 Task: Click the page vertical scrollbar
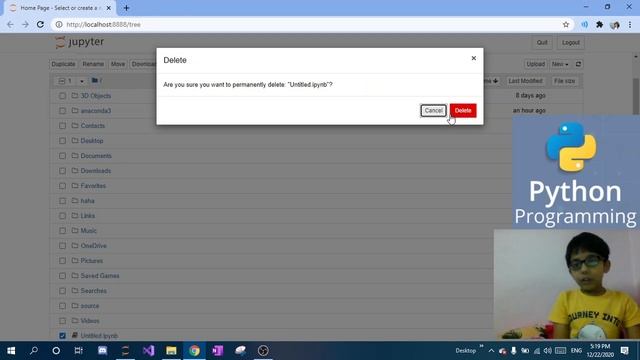(x=636, y=96)
